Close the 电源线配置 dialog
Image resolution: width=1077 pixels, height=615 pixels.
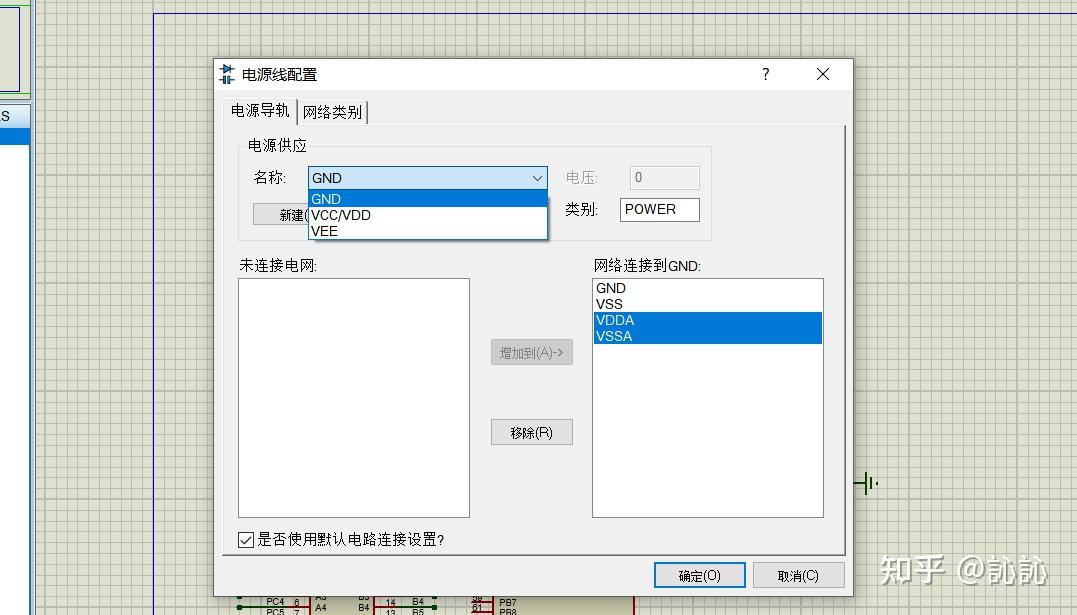click(823, 74)
